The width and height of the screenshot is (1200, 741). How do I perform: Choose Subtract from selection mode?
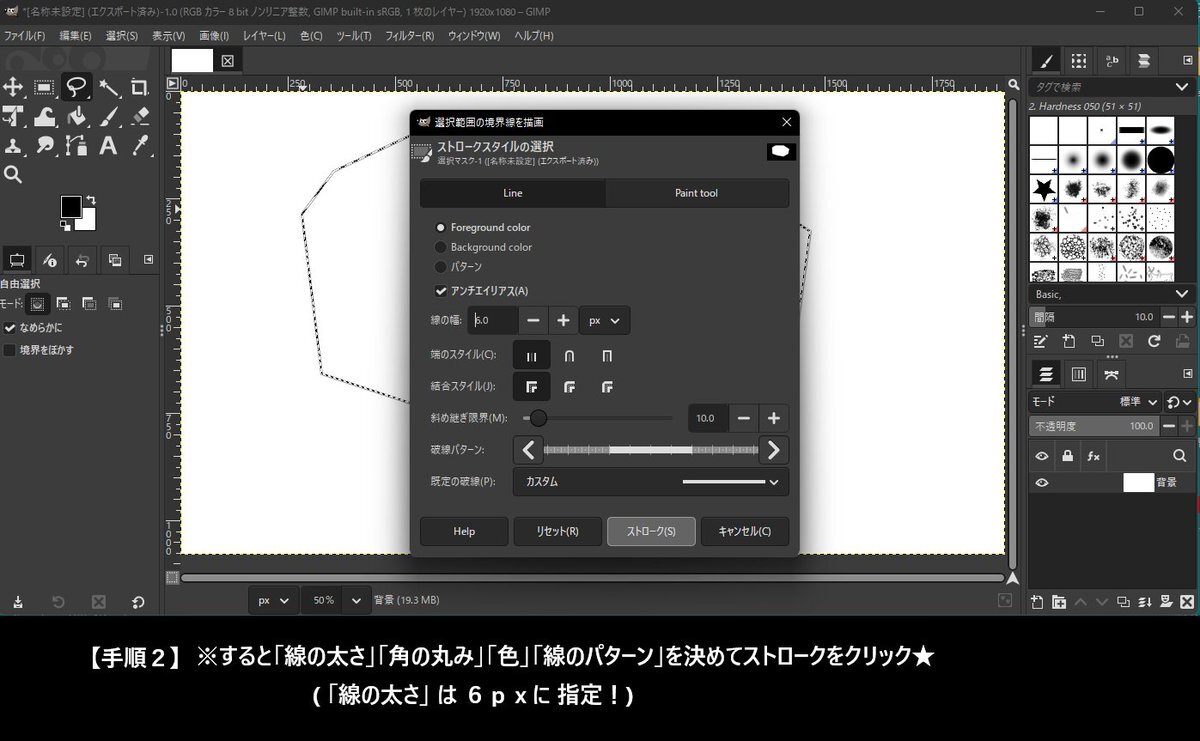(89, 303)
